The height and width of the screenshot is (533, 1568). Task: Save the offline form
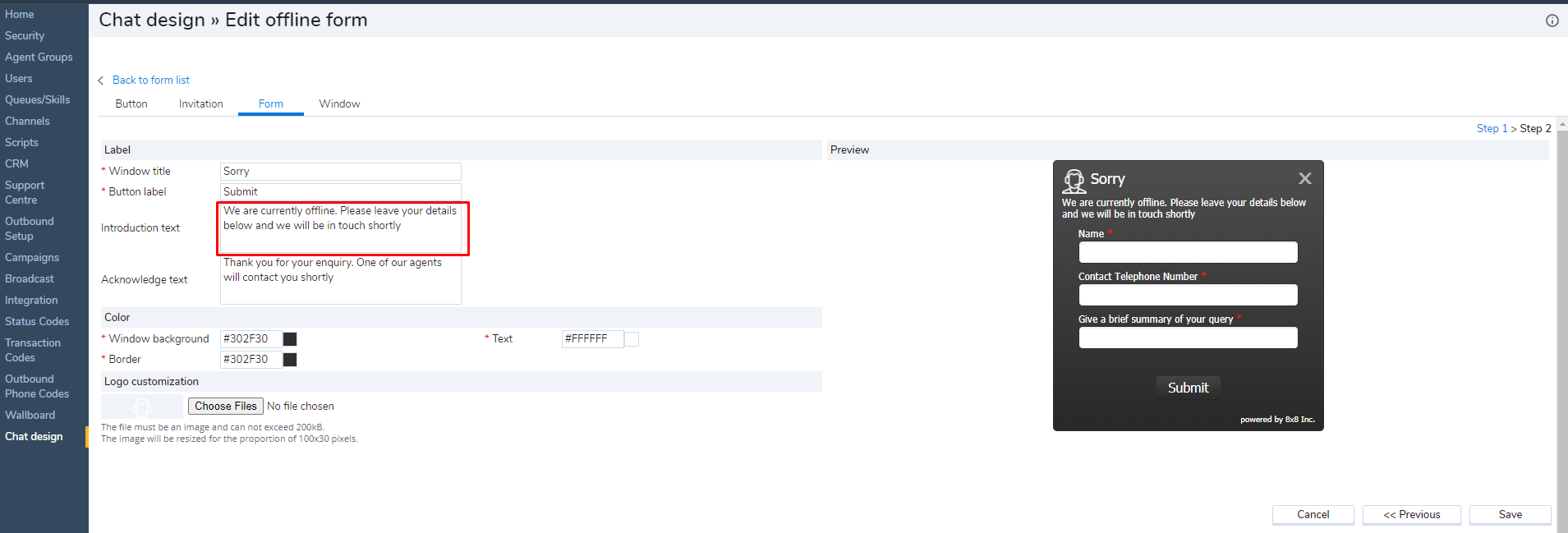click(x=1510, y=515)
